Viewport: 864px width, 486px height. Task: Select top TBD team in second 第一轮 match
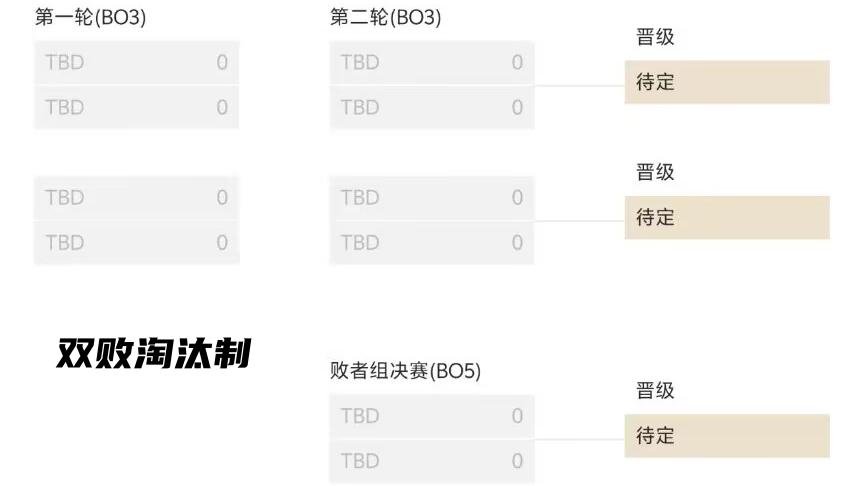tap(136, 198)
